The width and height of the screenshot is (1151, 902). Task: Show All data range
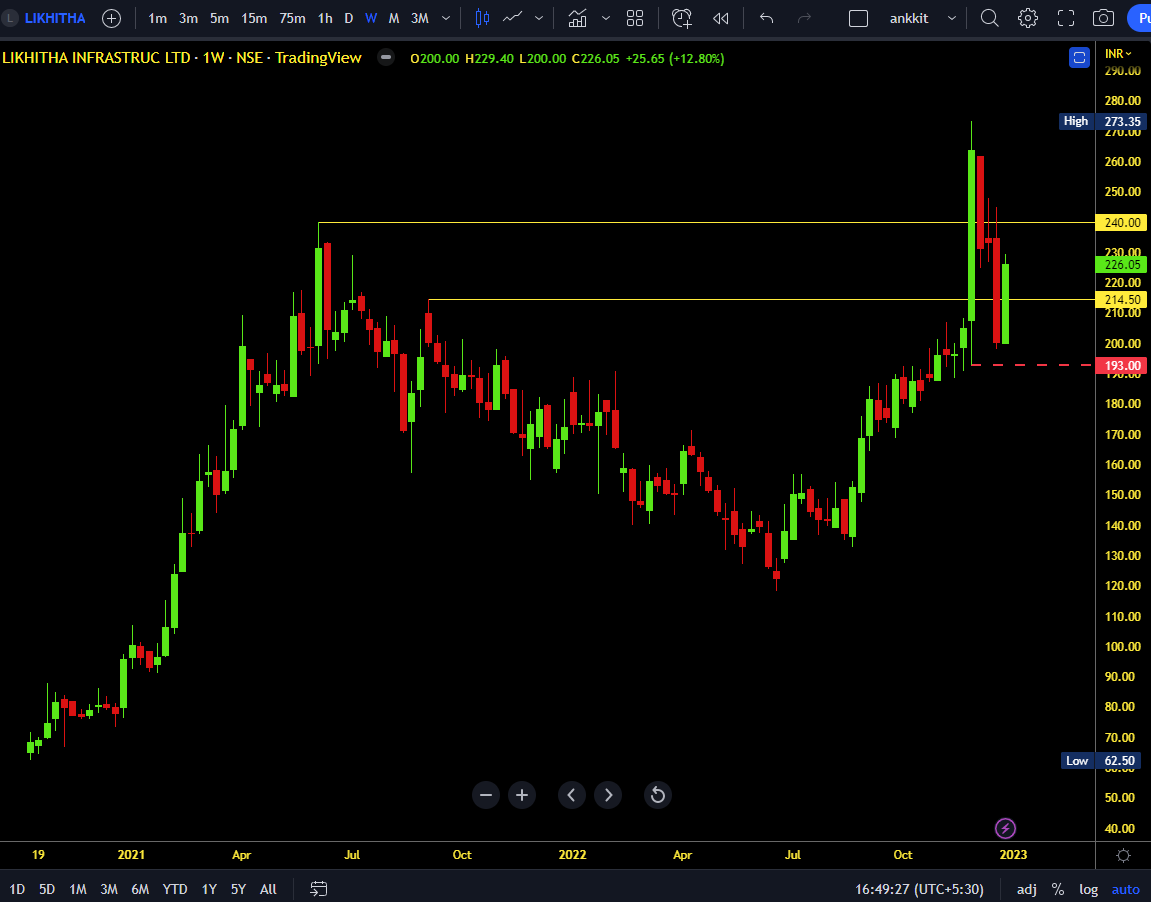269,889
